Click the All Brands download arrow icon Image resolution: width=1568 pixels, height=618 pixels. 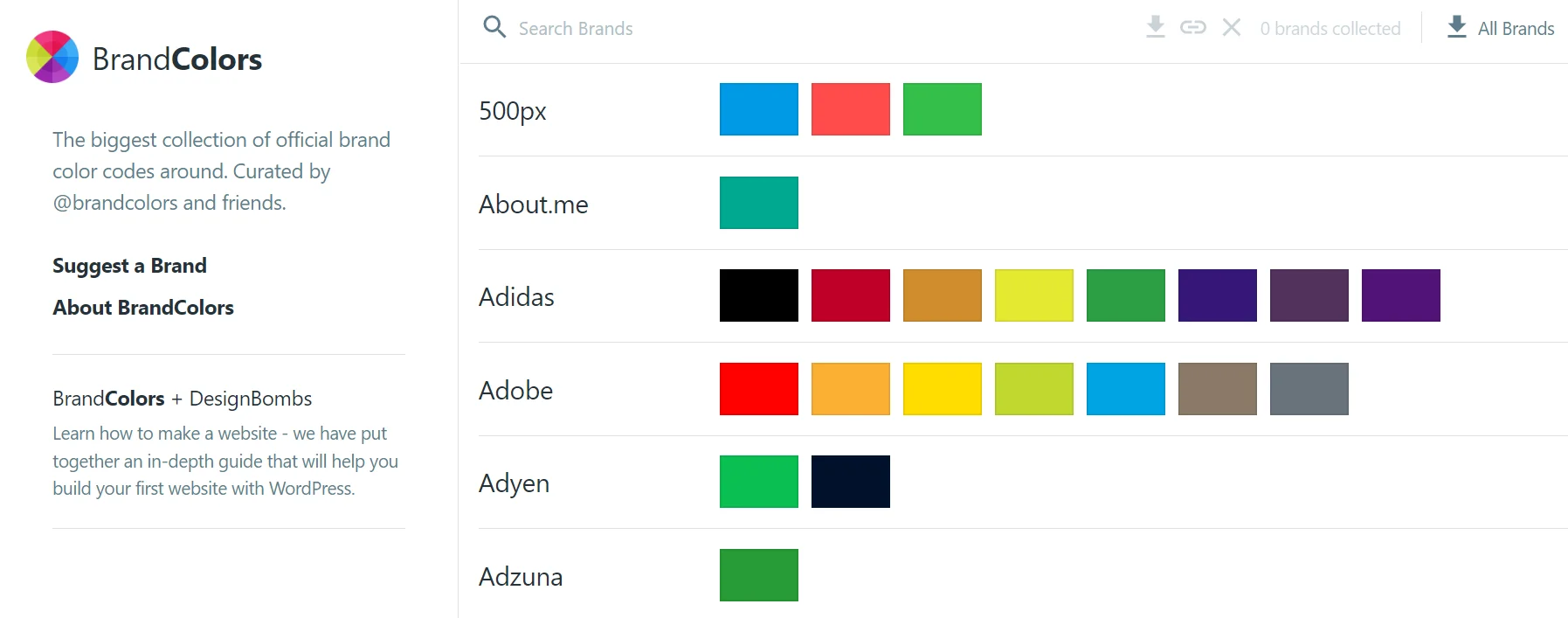1456,27
